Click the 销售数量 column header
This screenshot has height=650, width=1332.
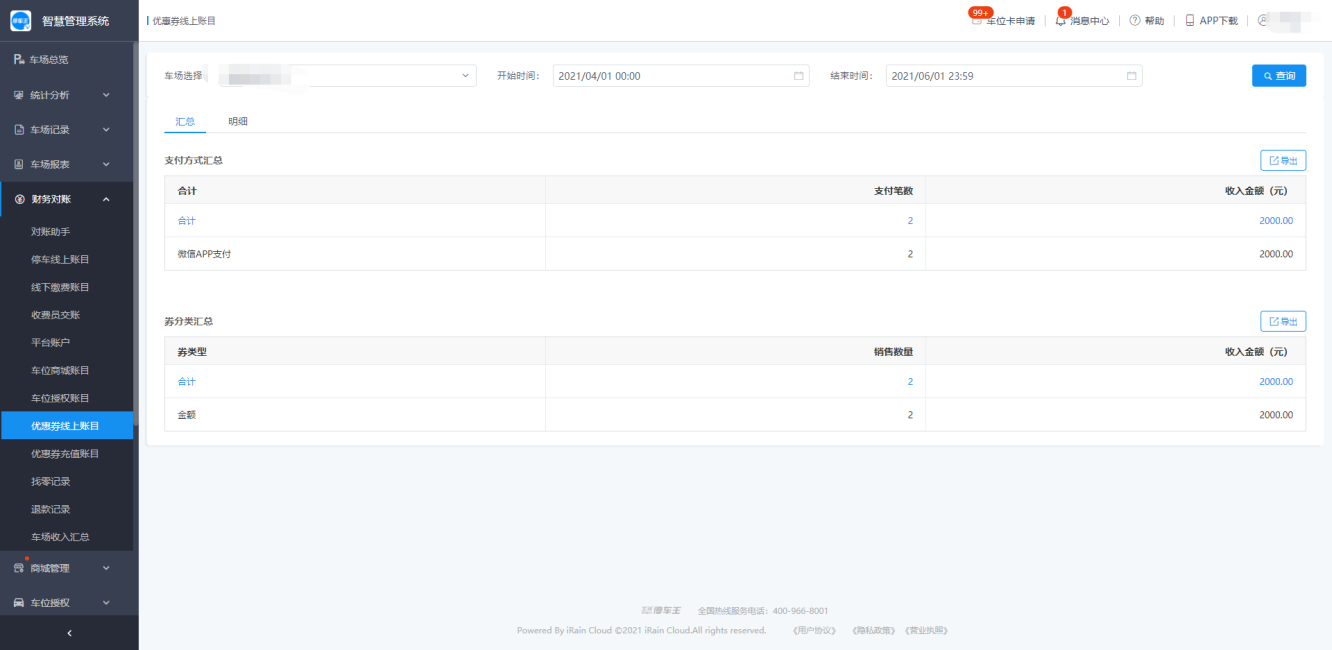[893, 351]
